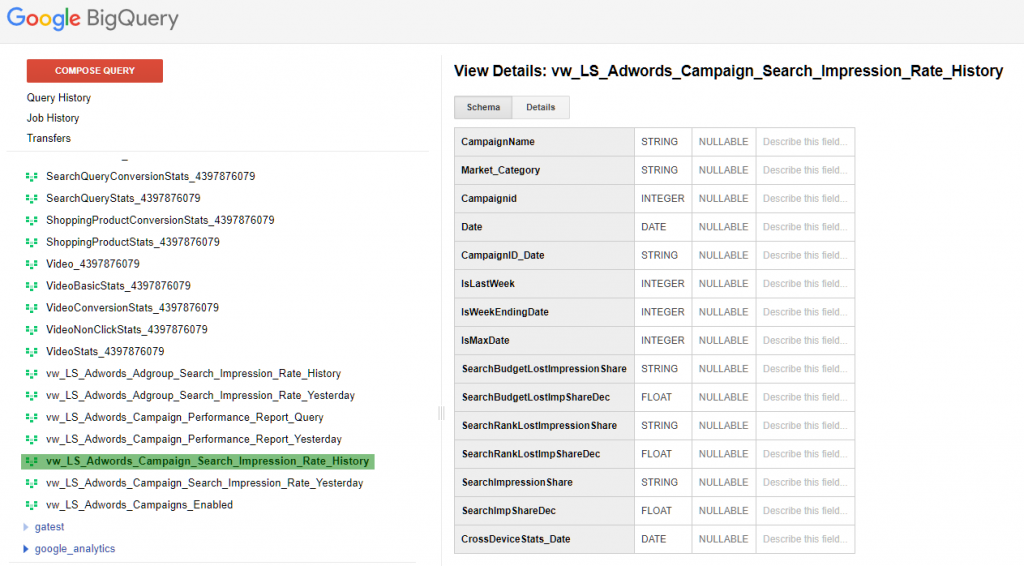The height and width of the screenshot is (566, 1024).
Task: Click table icon beside VideoStats_4397876079
Action: tap(31, 351)
